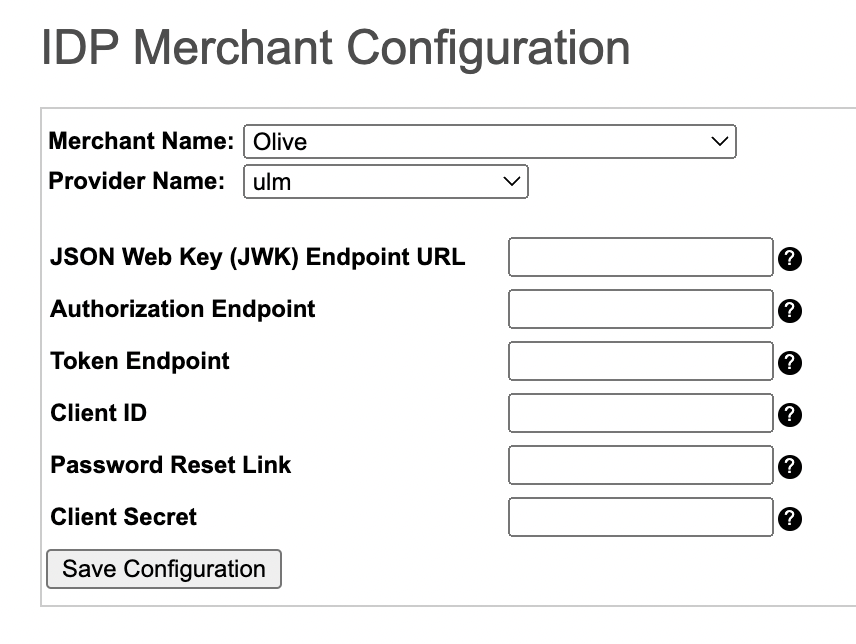
Task: Open the Provider Name dropdown showing ulm
Action: click(386, 182)
